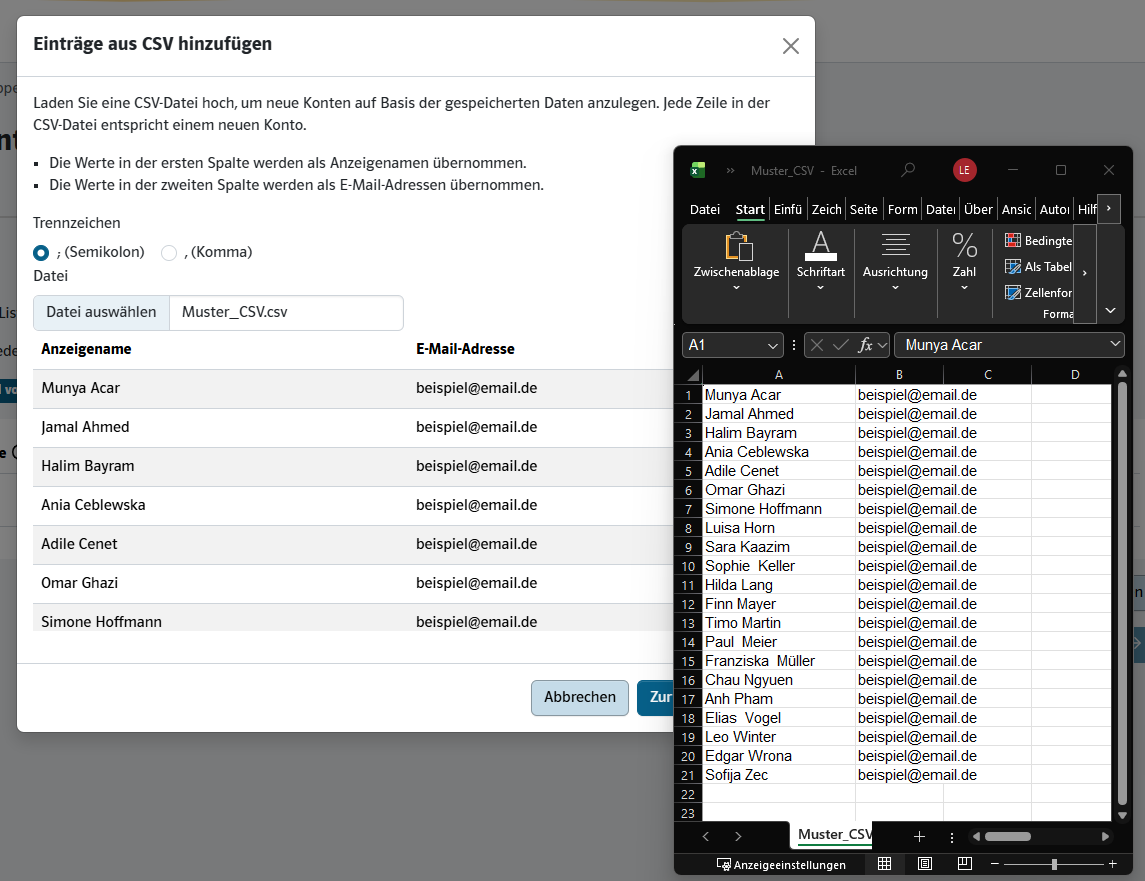This screenshot has width=1145, height=881.
Task: Switch to Page Layout view in status bar
Action: (924, 863)
